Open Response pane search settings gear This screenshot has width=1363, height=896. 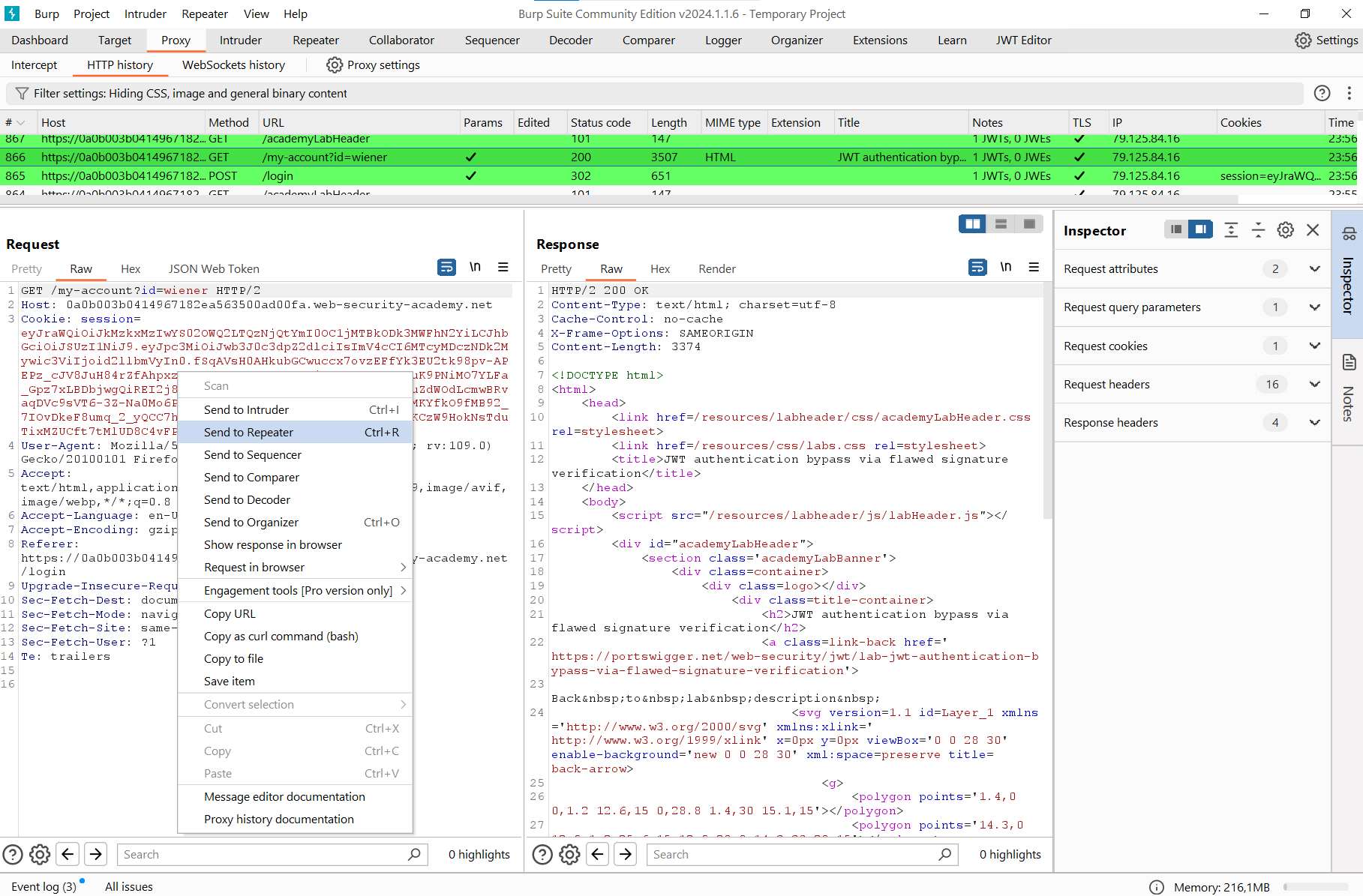click(x=569, y=854)
